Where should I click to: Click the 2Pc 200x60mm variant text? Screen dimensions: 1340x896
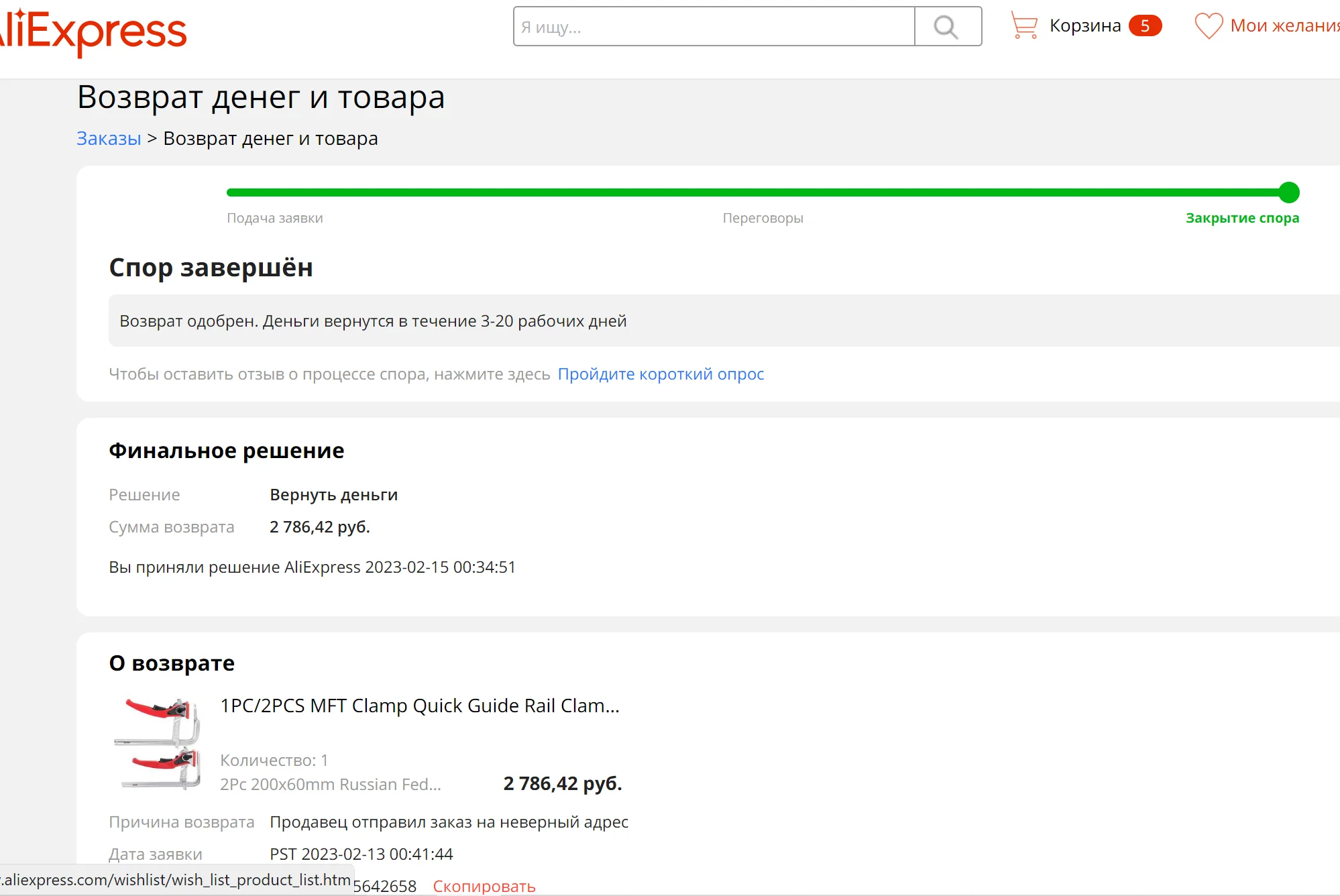click(330, 785)
